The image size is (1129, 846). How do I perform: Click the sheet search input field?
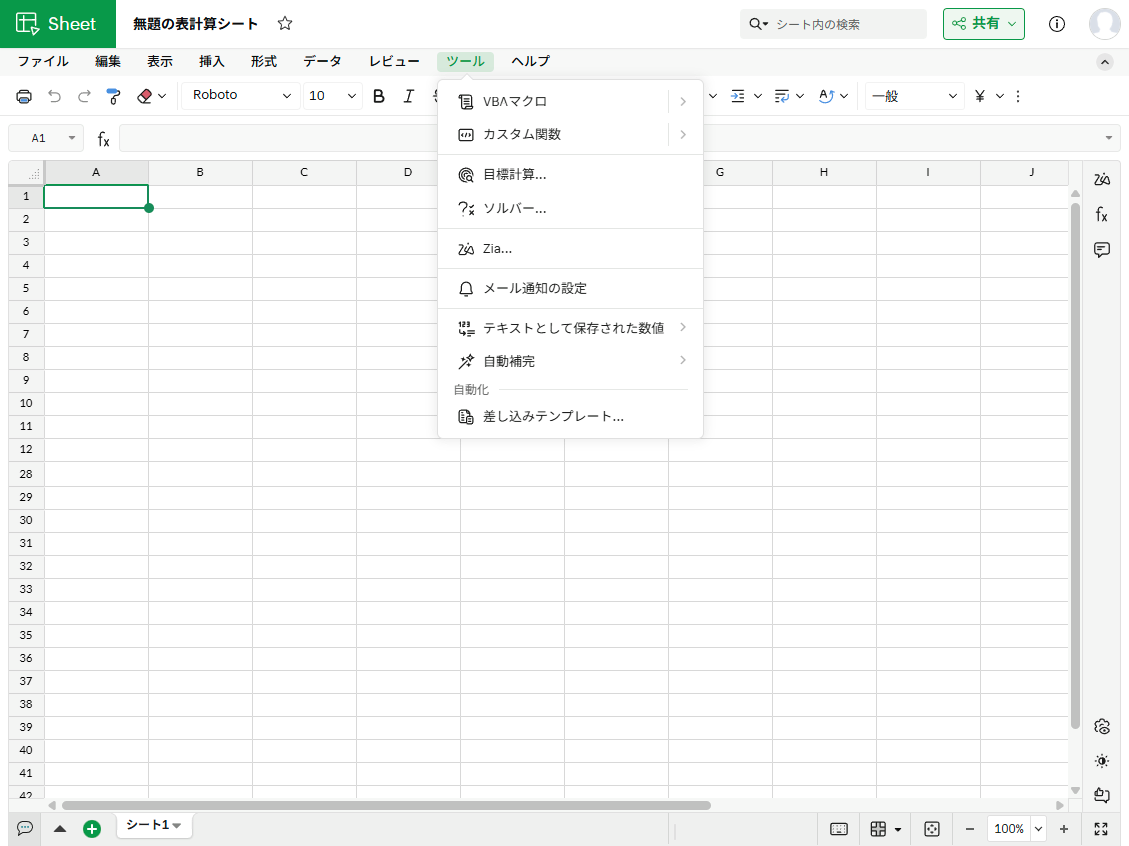(x=845, y=24)
